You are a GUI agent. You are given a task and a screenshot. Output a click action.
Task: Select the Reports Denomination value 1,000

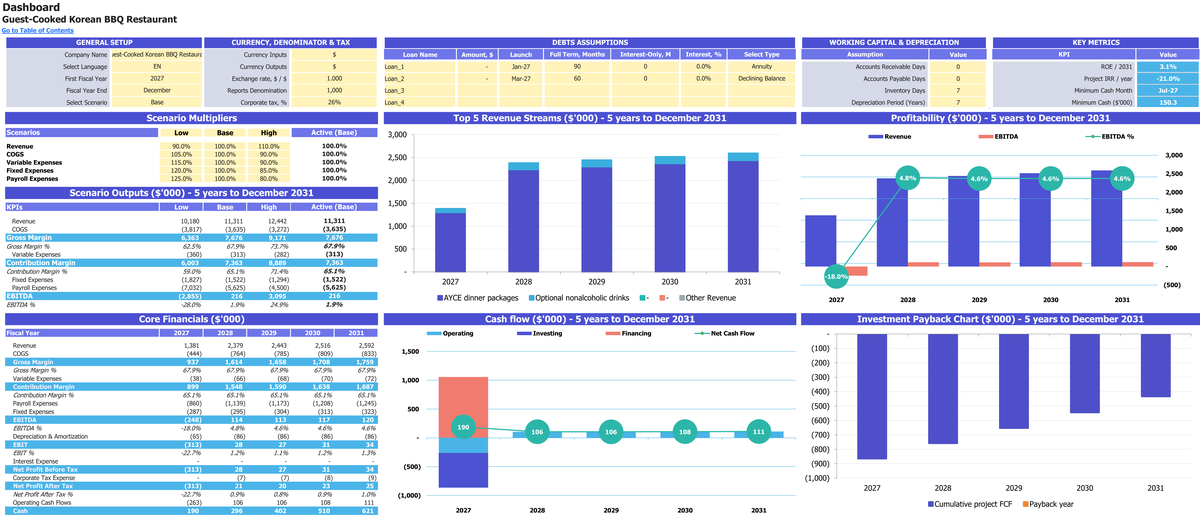[x=334, y=90]
